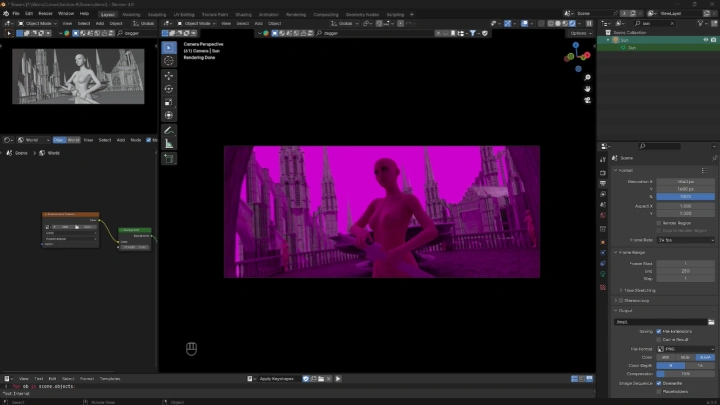The image size is (720, 405).
Task: Select the Annotate tool
Action: 169,130
